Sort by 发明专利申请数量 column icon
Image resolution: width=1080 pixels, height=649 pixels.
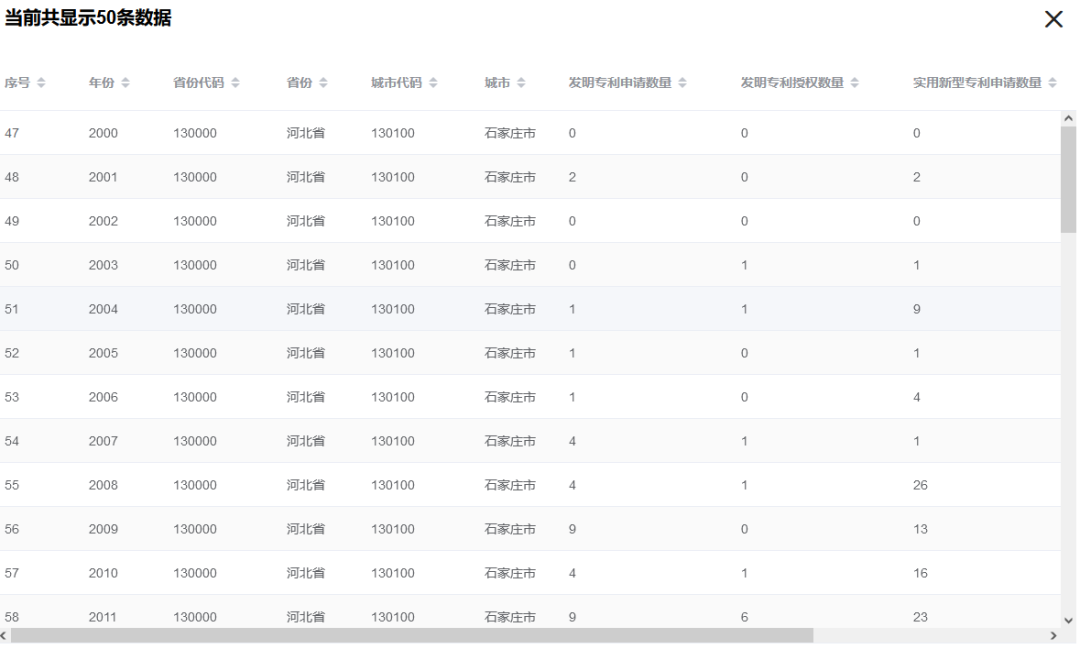click(683, 83)
